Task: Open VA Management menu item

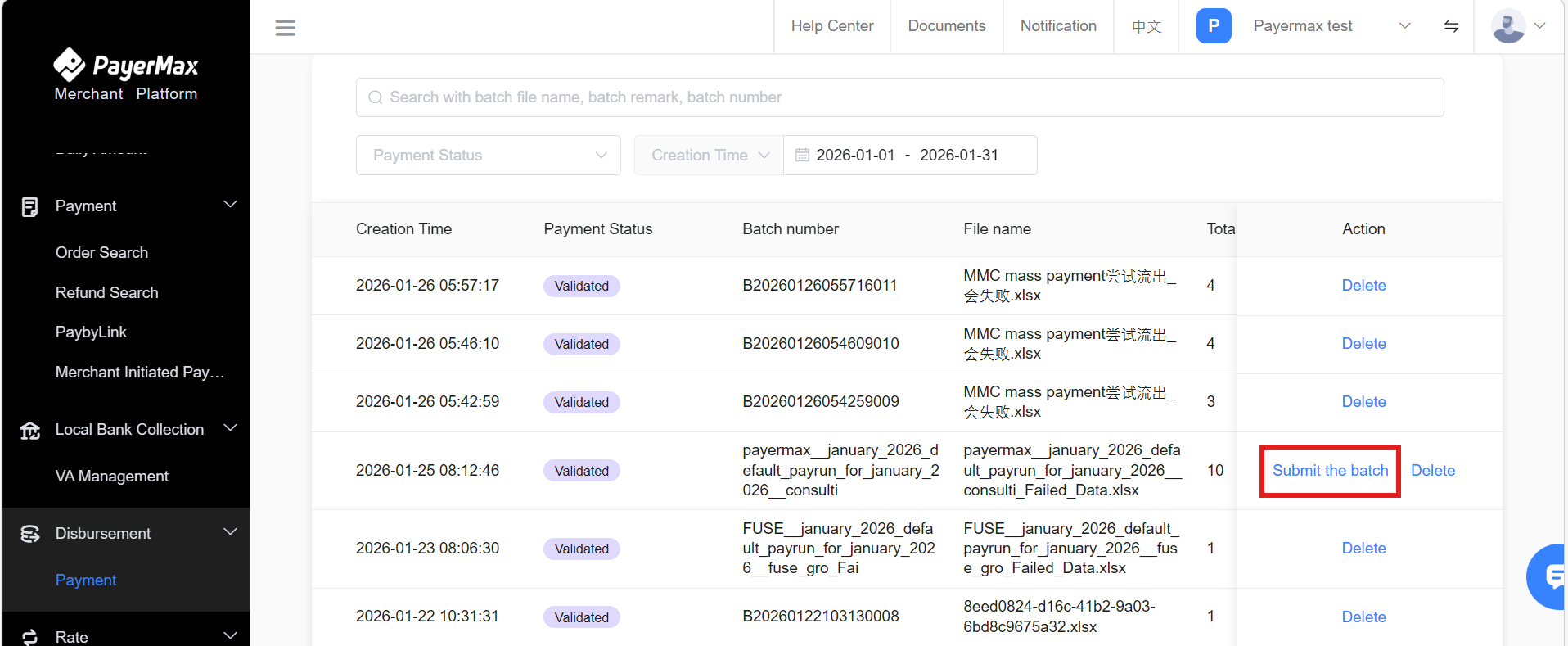Action: tap(111, 476)
